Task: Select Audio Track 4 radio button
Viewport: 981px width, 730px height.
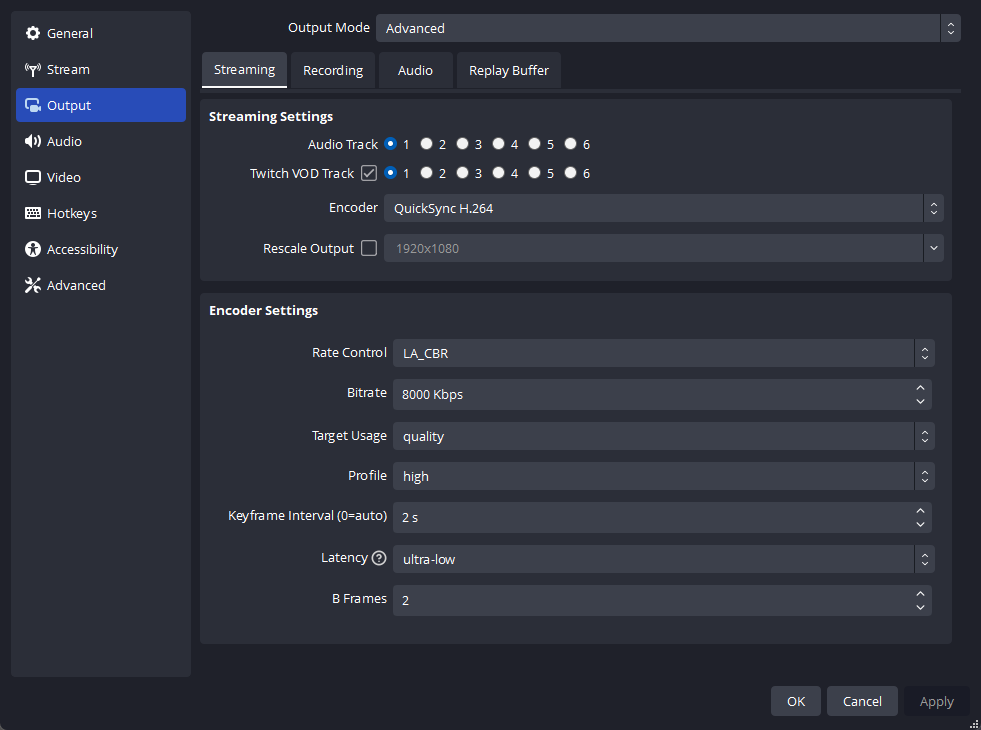Action: [499, 144]
